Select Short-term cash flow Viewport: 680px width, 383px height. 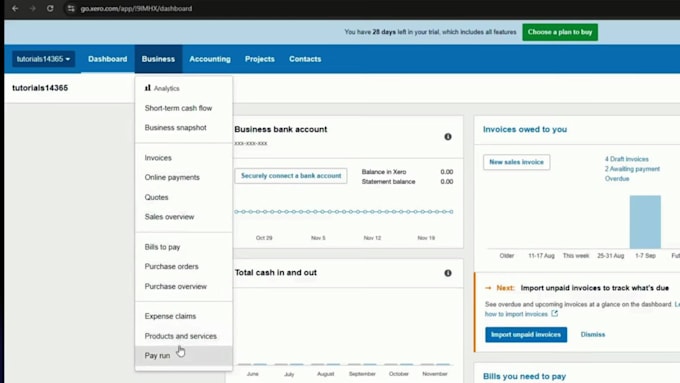[x=183, y=108]
